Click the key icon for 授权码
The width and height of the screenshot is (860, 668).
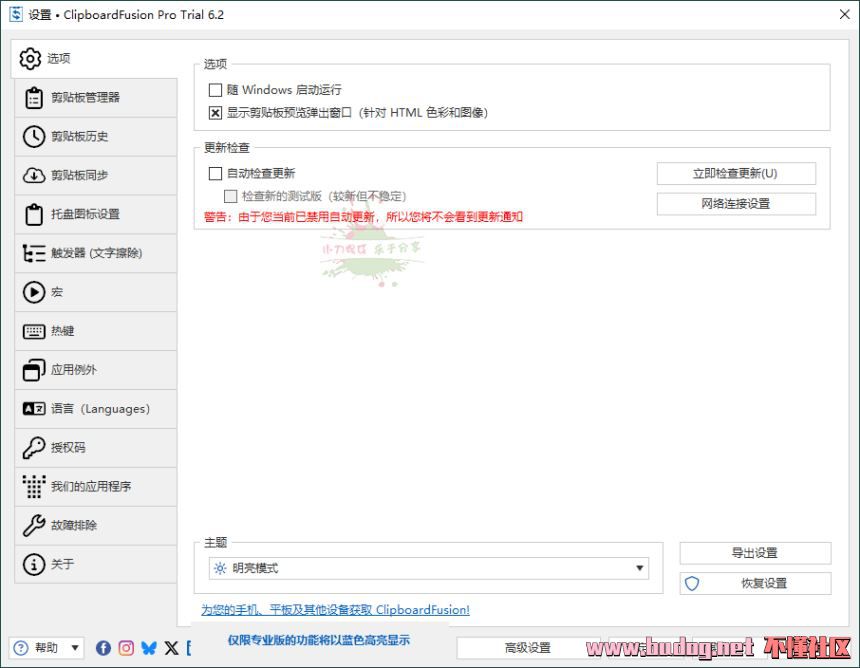(x=34, y=448)
